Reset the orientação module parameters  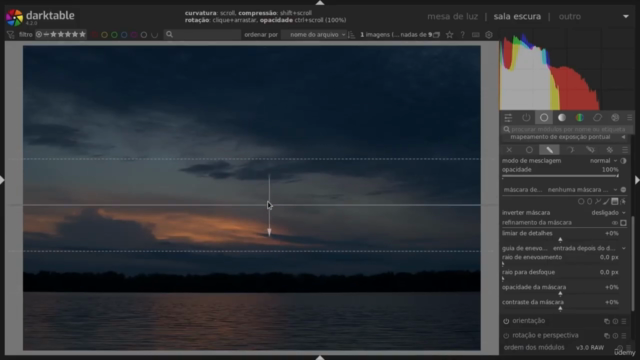(615, 321)
